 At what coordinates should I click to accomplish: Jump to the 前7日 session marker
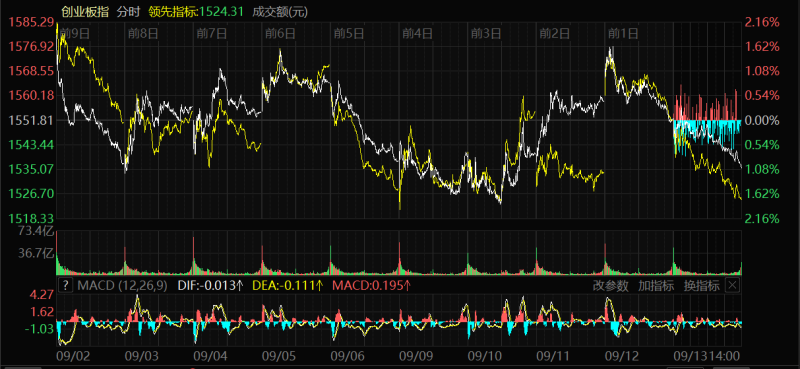tap(211, 34)
